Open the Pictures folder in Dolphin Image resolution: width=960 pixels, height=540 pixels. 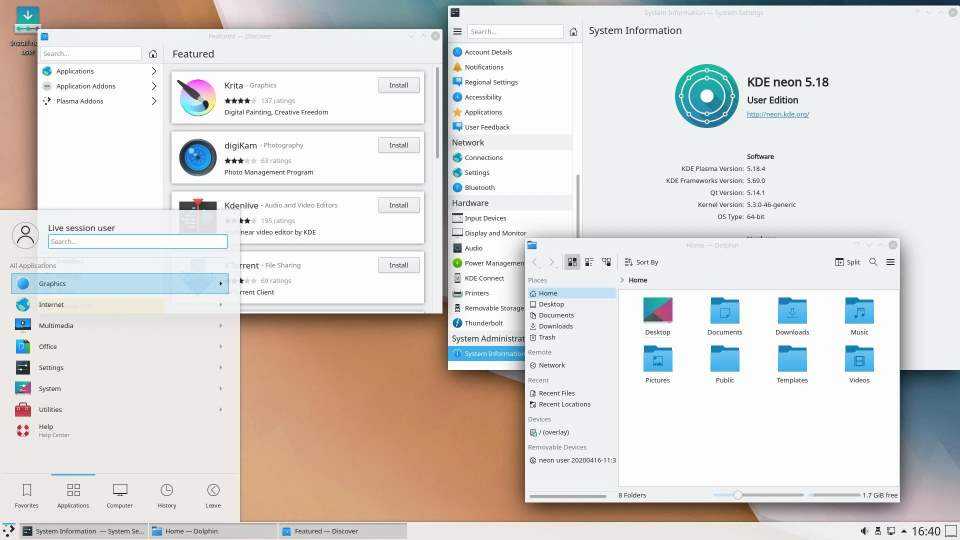[657, 364]
